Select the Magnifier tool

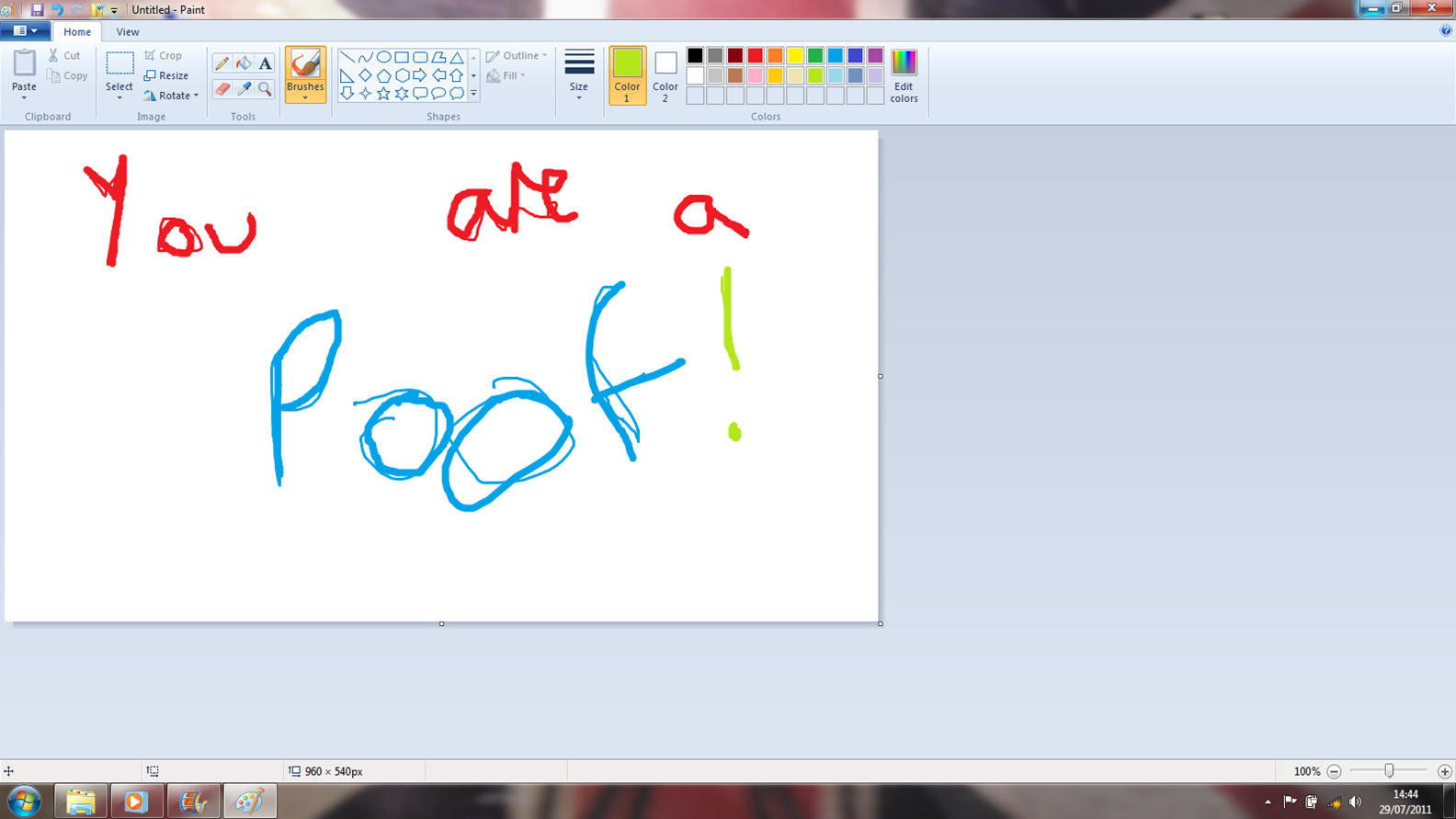(265, 89)
